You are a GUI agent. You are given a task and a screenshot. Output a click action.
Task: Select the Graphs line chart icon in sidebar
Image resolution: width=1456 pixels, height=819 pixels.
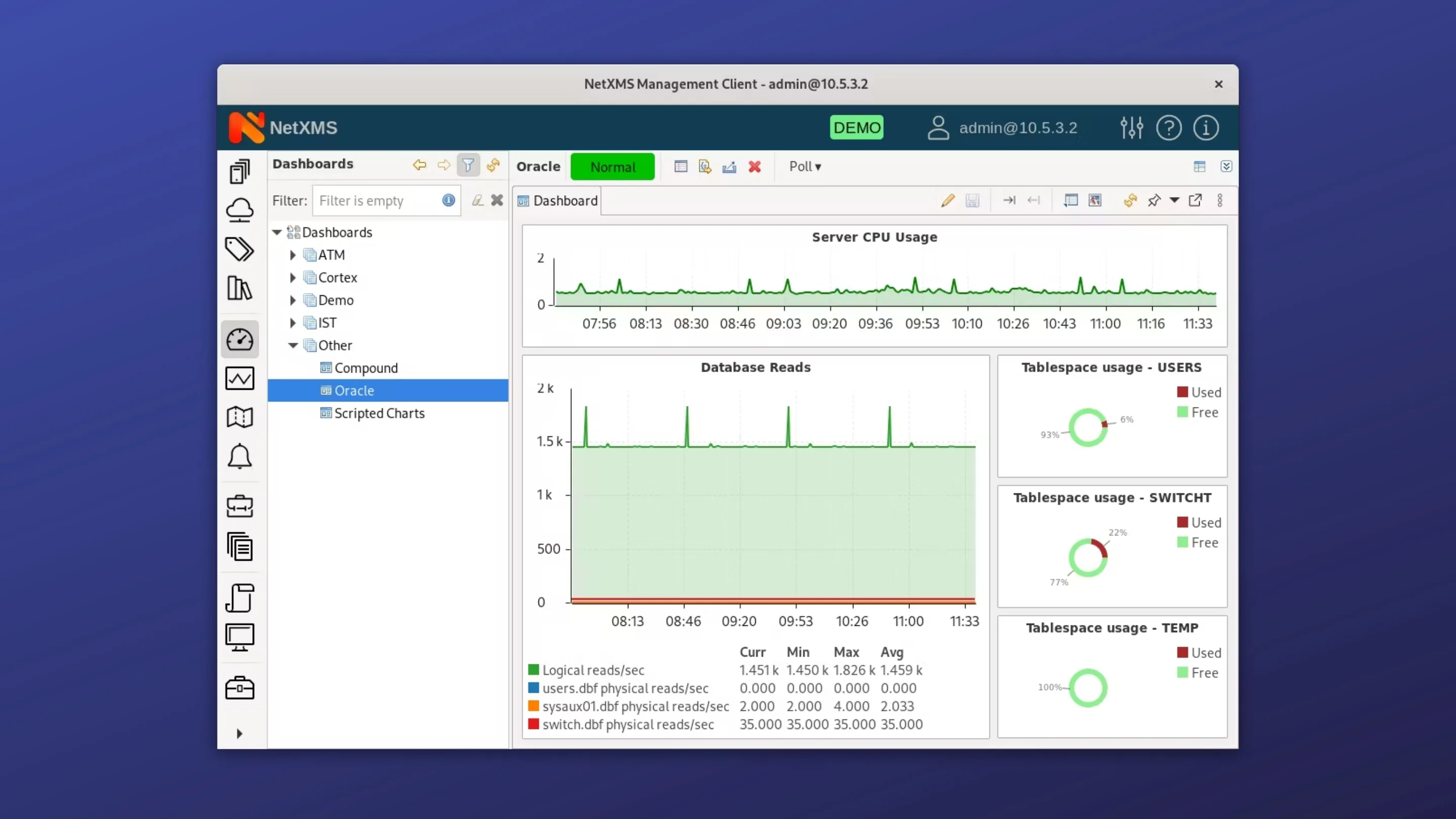point(240,378)
